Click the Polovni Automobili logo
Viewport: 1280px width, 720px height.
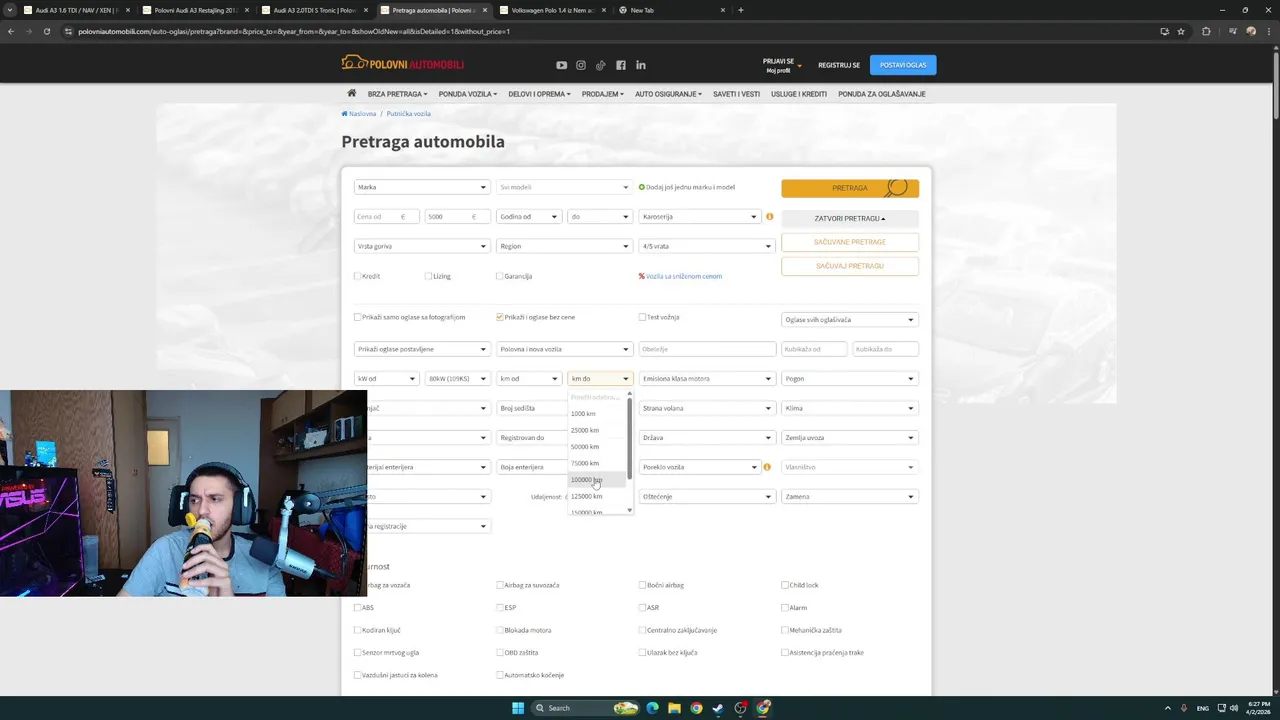(x=403, y=64)
